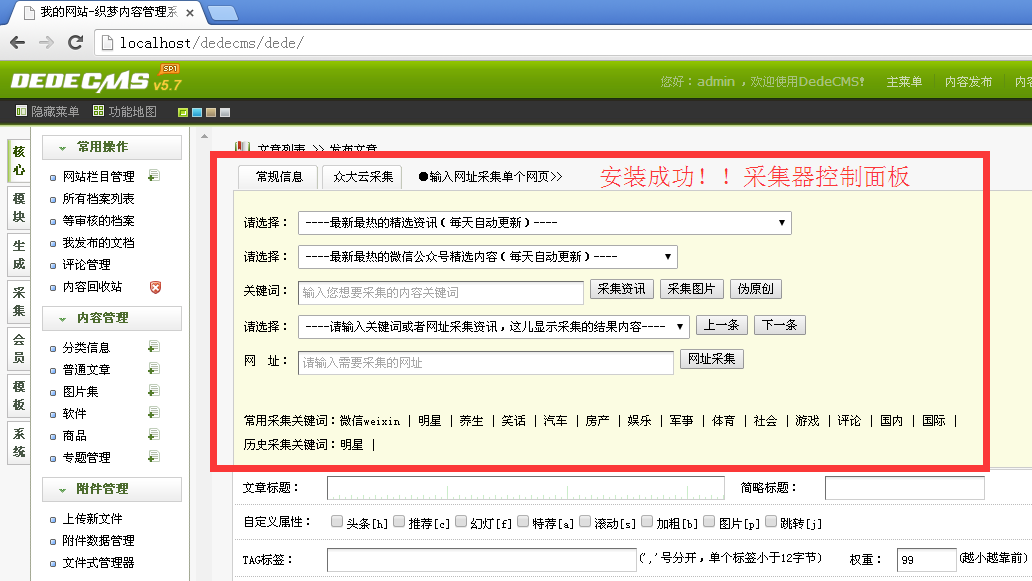Tick the 推荐[c] checkbox
Screen dimensions: 1032x581
[x=399, y=522]
